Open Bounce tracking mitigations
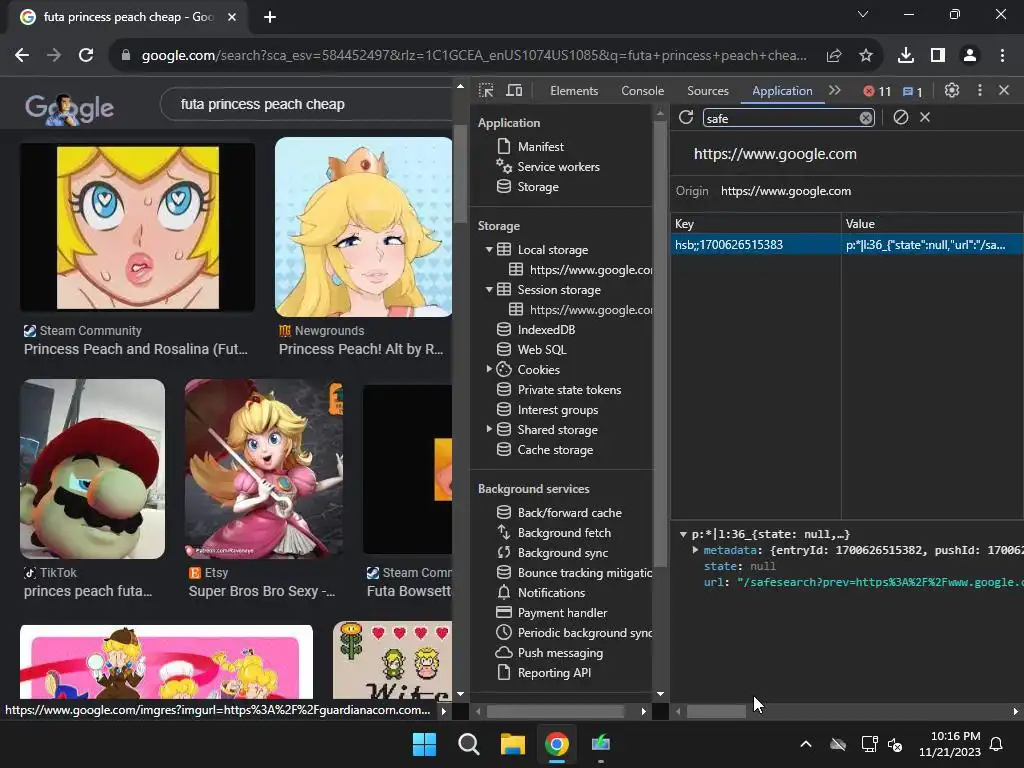Image resolution: width=1024 pixels, height=768 pixels. (x=584, y=573)
